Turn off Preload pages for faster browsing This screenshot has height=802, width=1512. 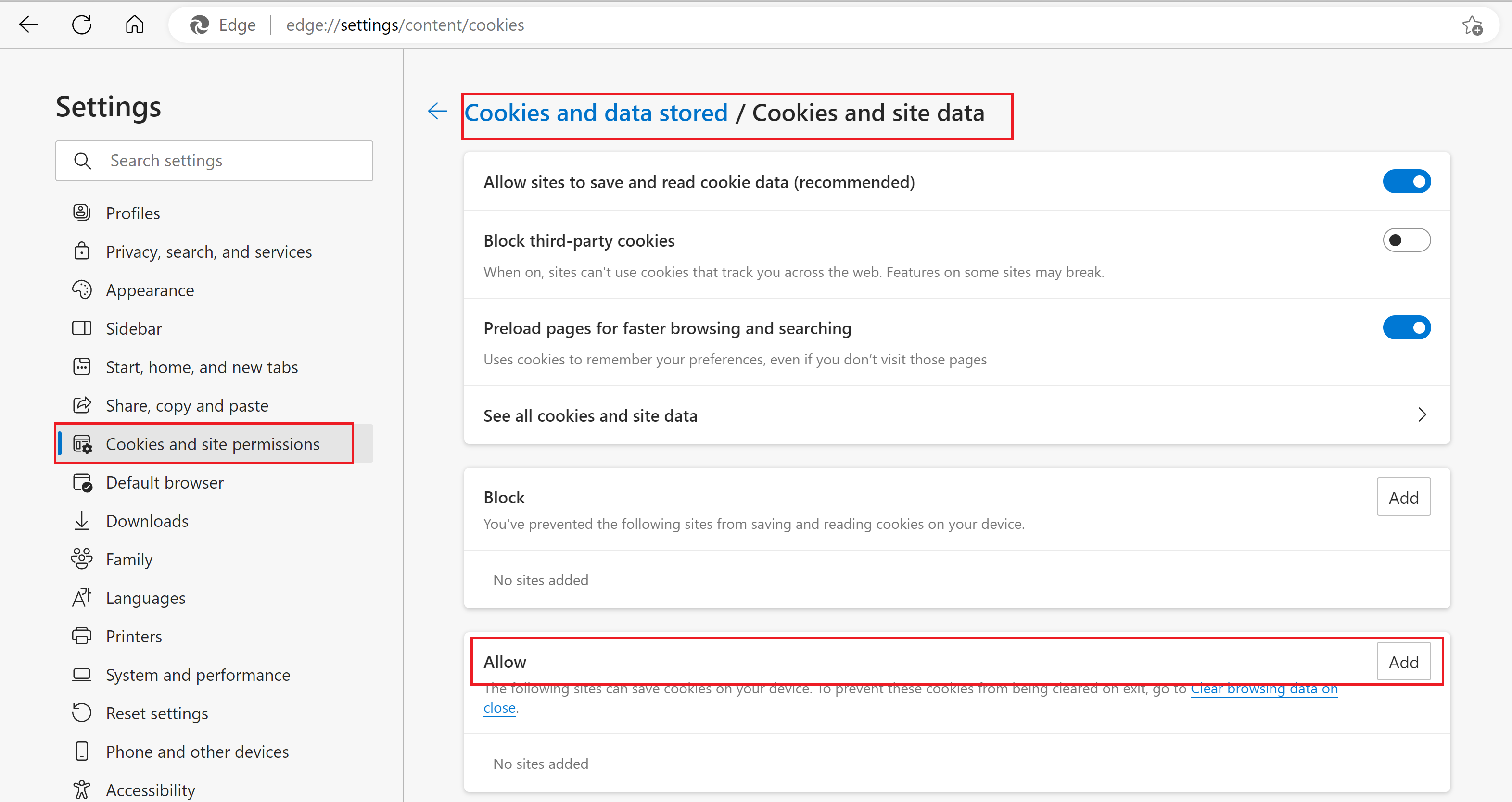click(1406, 327)
